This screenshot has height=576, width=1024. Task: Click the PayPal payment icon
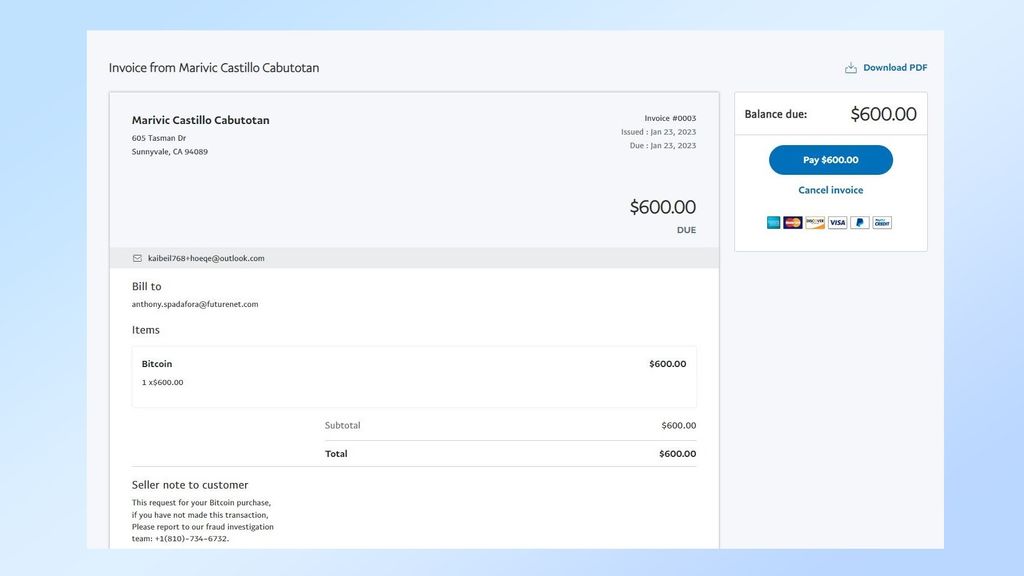point(859,222)
